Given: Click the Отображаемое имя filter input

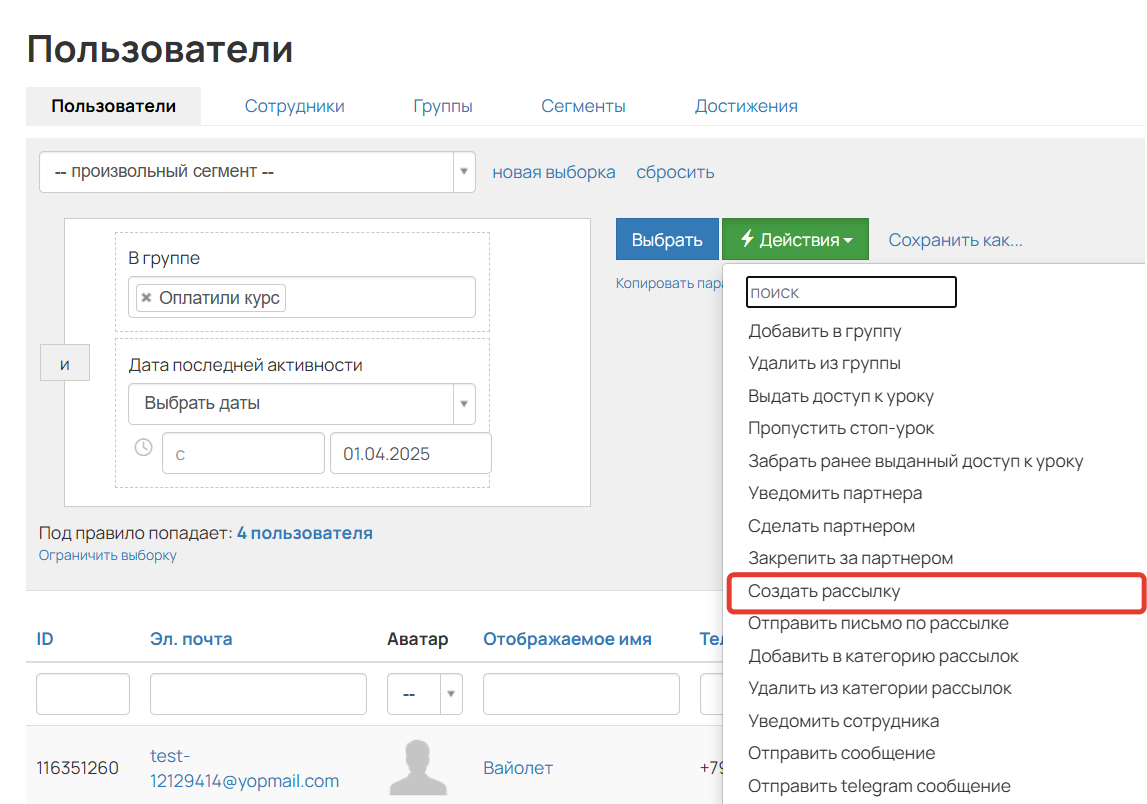Looking at the screenshot, I should (x=581, y=694).
